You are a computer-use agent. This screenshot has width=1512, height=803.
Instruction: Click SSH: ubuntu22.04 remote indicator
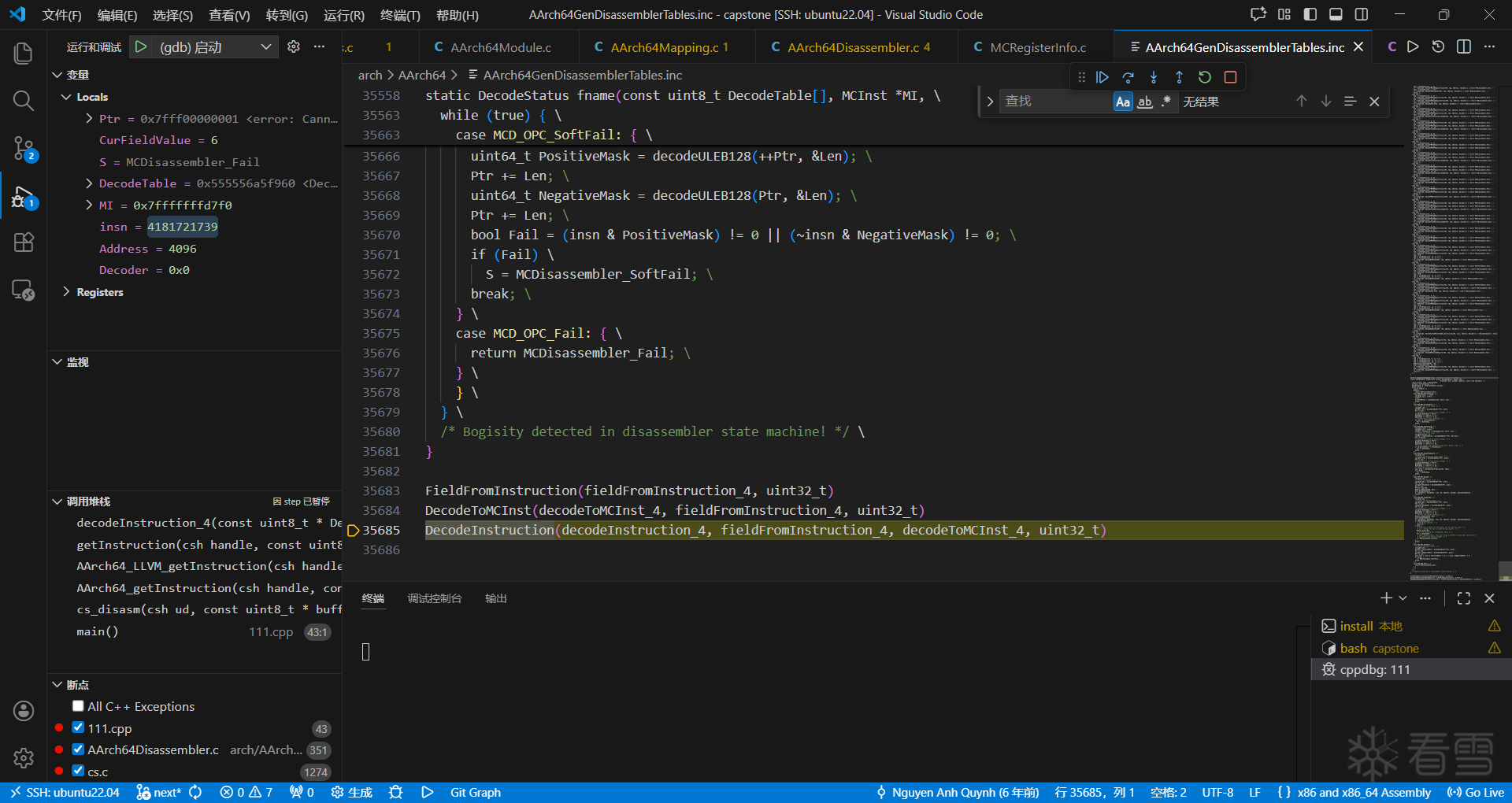[x=65, y=792]
